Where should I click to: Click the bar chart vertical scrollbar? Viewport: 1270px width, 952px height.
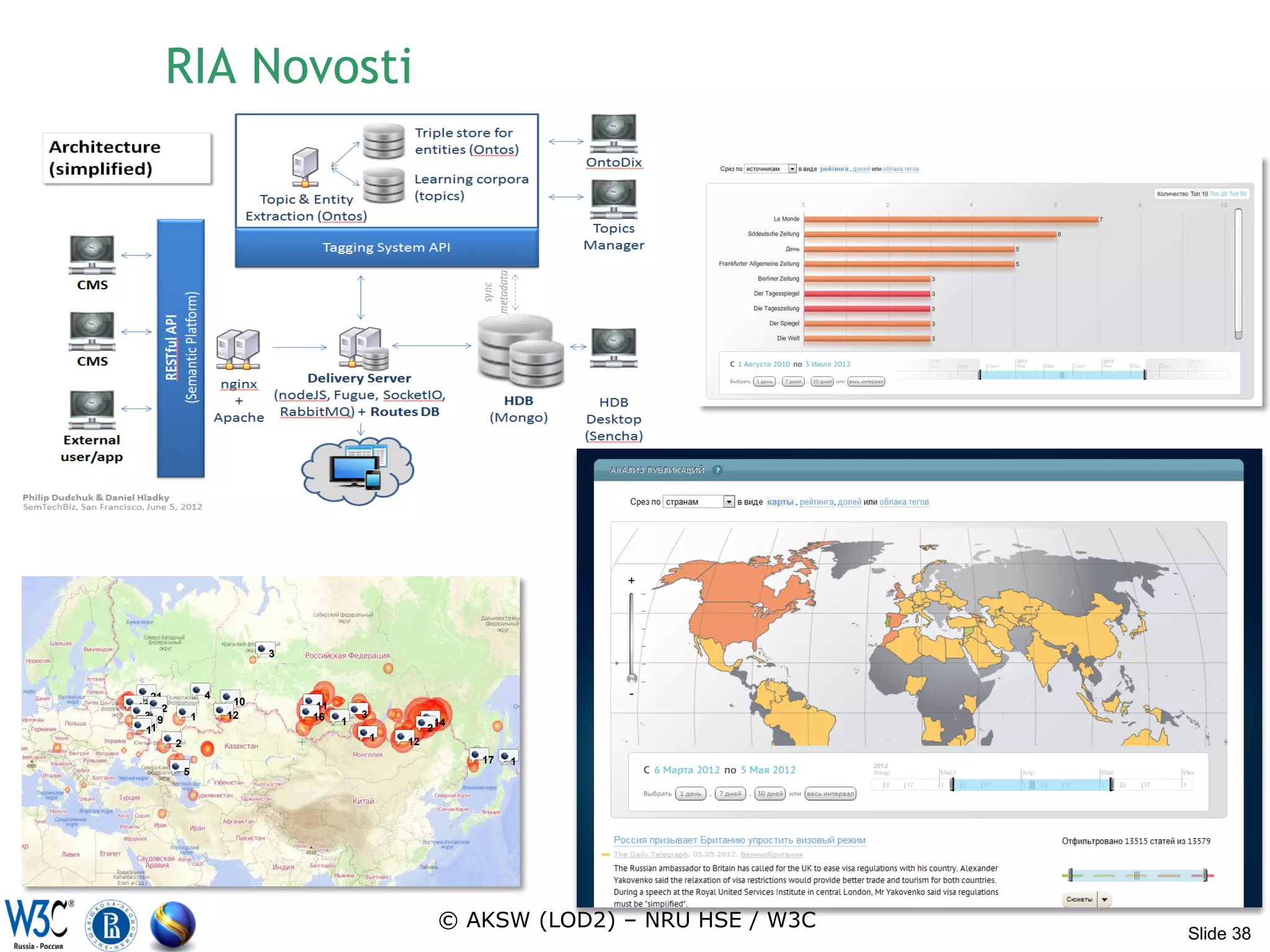(1238, 273)
